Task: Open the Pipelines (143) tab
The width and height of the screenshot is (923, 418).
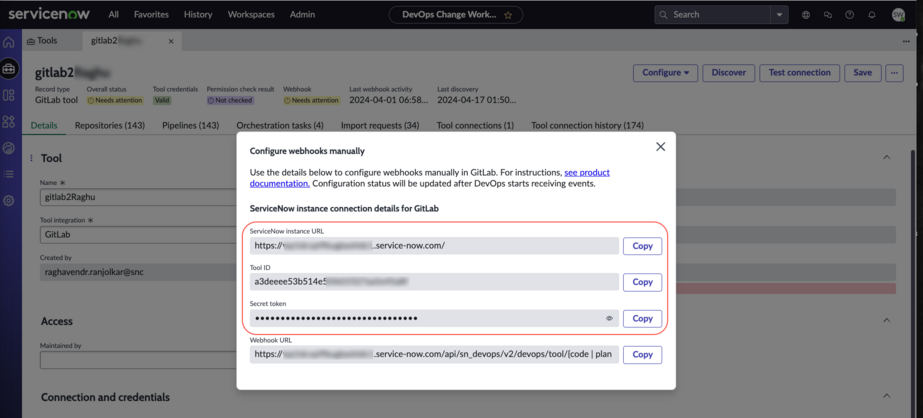Action: (191, 125)
